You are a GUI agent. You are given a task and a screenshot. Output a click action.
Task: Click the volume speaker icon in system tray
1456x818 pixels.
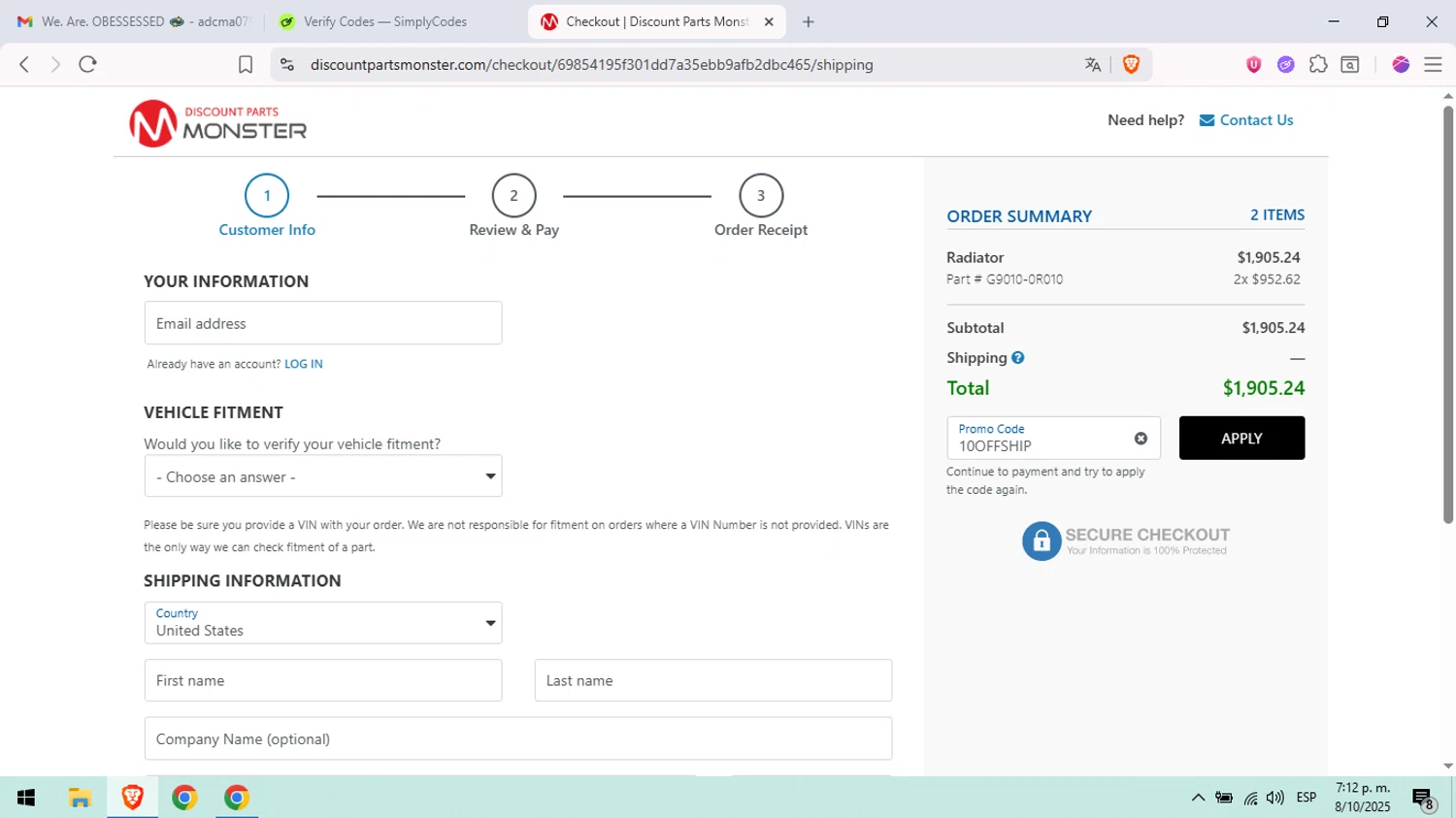pos(1274,798)
